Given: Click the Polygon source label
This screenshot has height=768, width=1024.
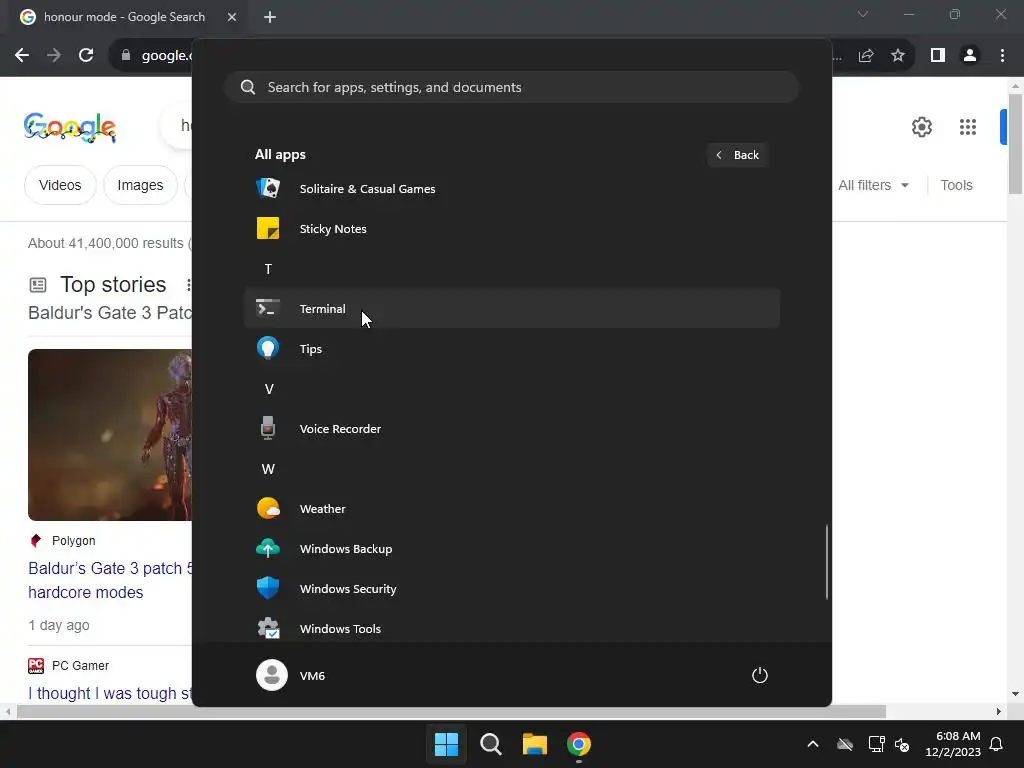Looking at the screenshot, I should [73, 541].
